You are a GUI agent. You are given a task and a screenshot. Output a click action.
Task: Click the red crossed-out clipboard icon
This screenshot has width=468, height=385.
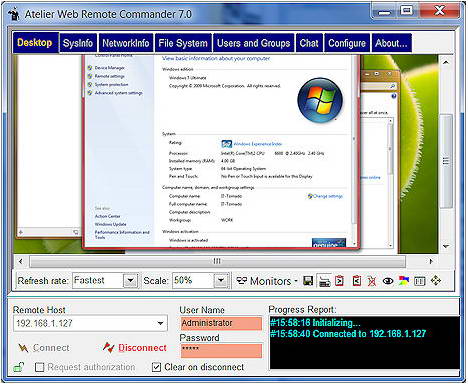[x=372, y=281]
